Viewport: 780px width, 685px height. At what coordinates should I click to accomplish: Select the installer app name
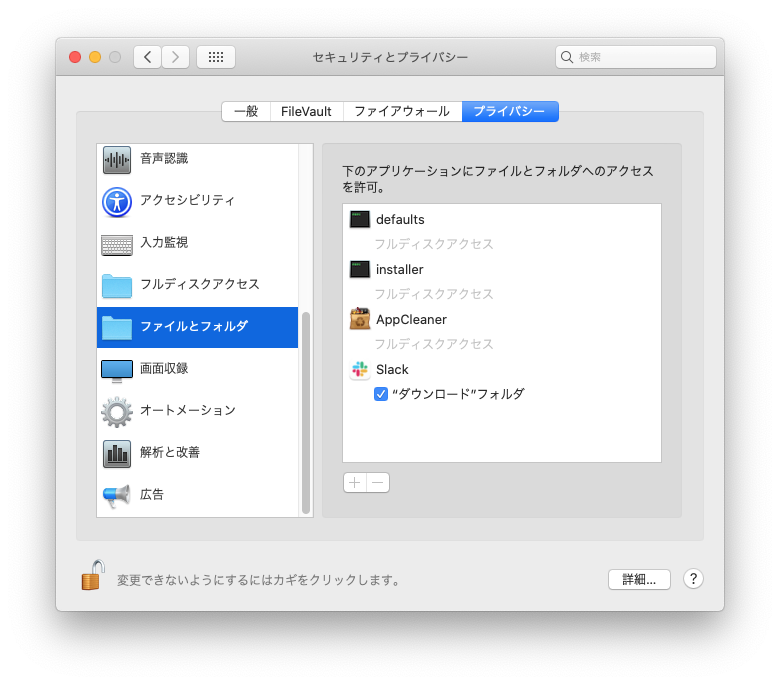[x=400, y=270]
